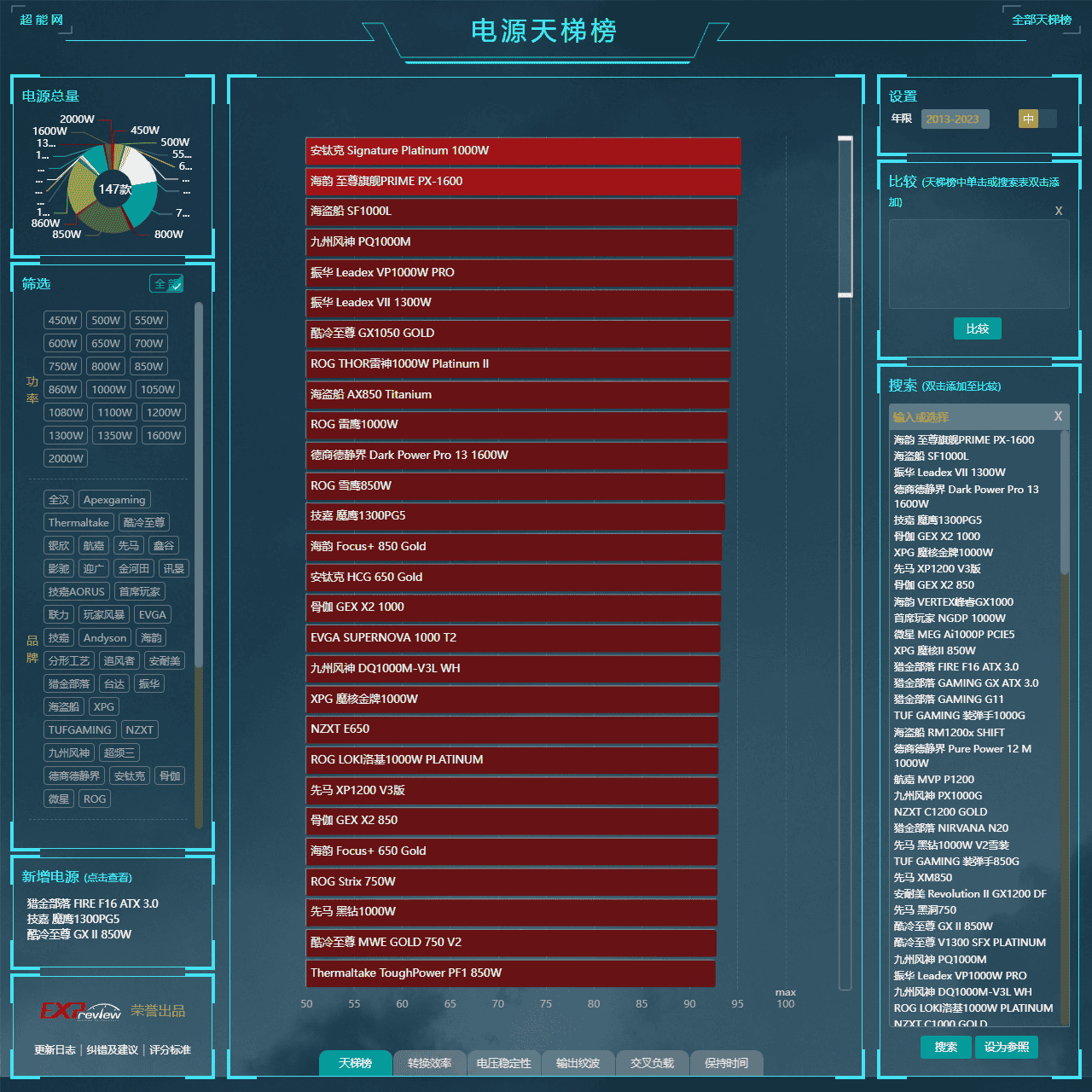Click the EXPreview logo
The width and height of the screenshot is (1092, 1092).
(81, 1011)
